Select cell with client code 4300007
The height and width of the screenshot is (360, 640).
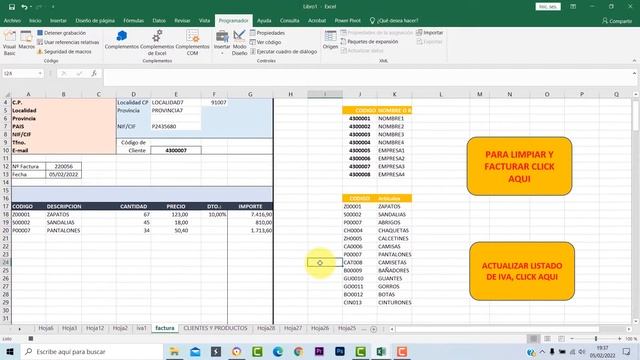pos(176,150)
